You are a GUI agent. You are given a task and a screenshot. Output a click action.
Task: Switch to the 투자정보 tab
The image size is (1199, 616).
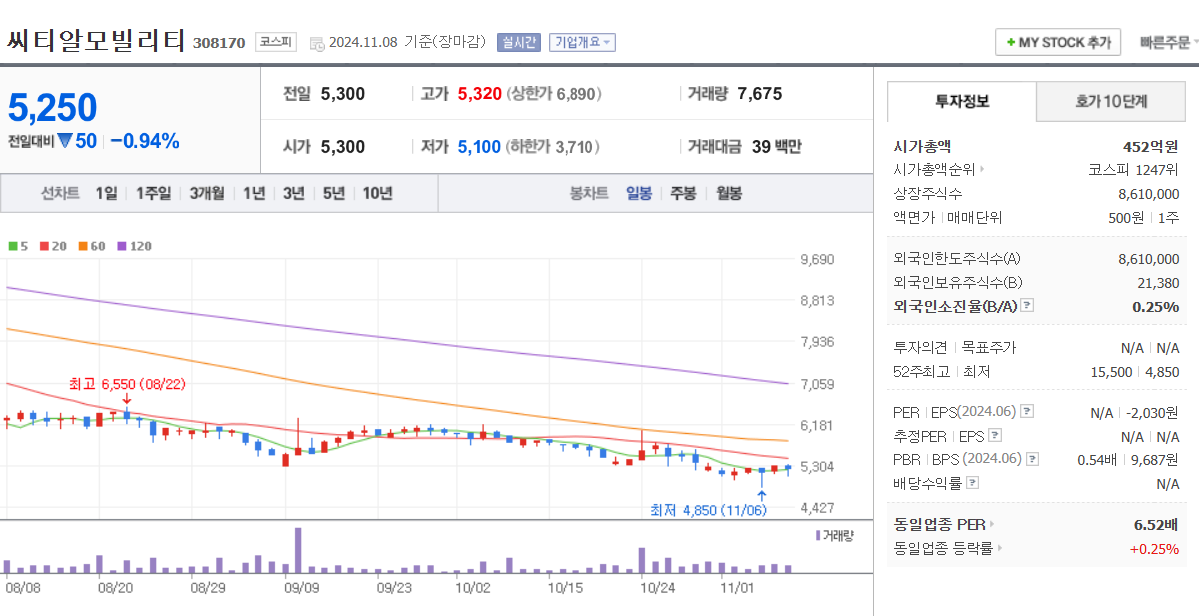[962, 101]
